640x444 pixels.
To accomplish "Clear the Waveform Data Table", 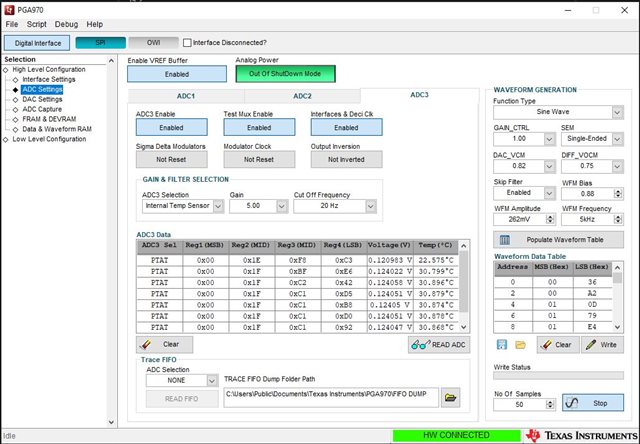I will [558, 345].
